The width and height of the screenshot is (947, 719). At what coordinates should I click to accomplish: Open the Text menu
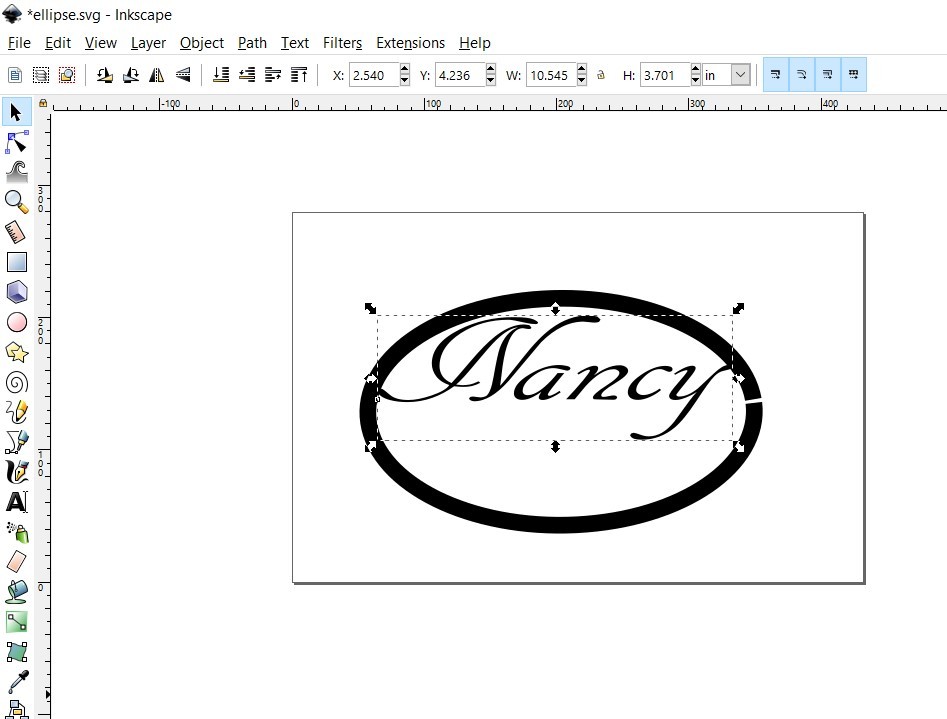(x=295, y=43)
